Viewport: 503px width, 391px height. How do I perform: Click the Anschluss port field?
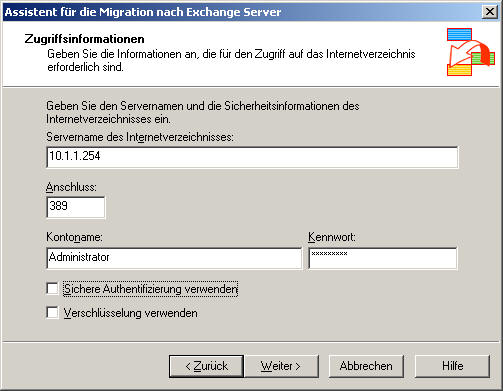(76, 207)
